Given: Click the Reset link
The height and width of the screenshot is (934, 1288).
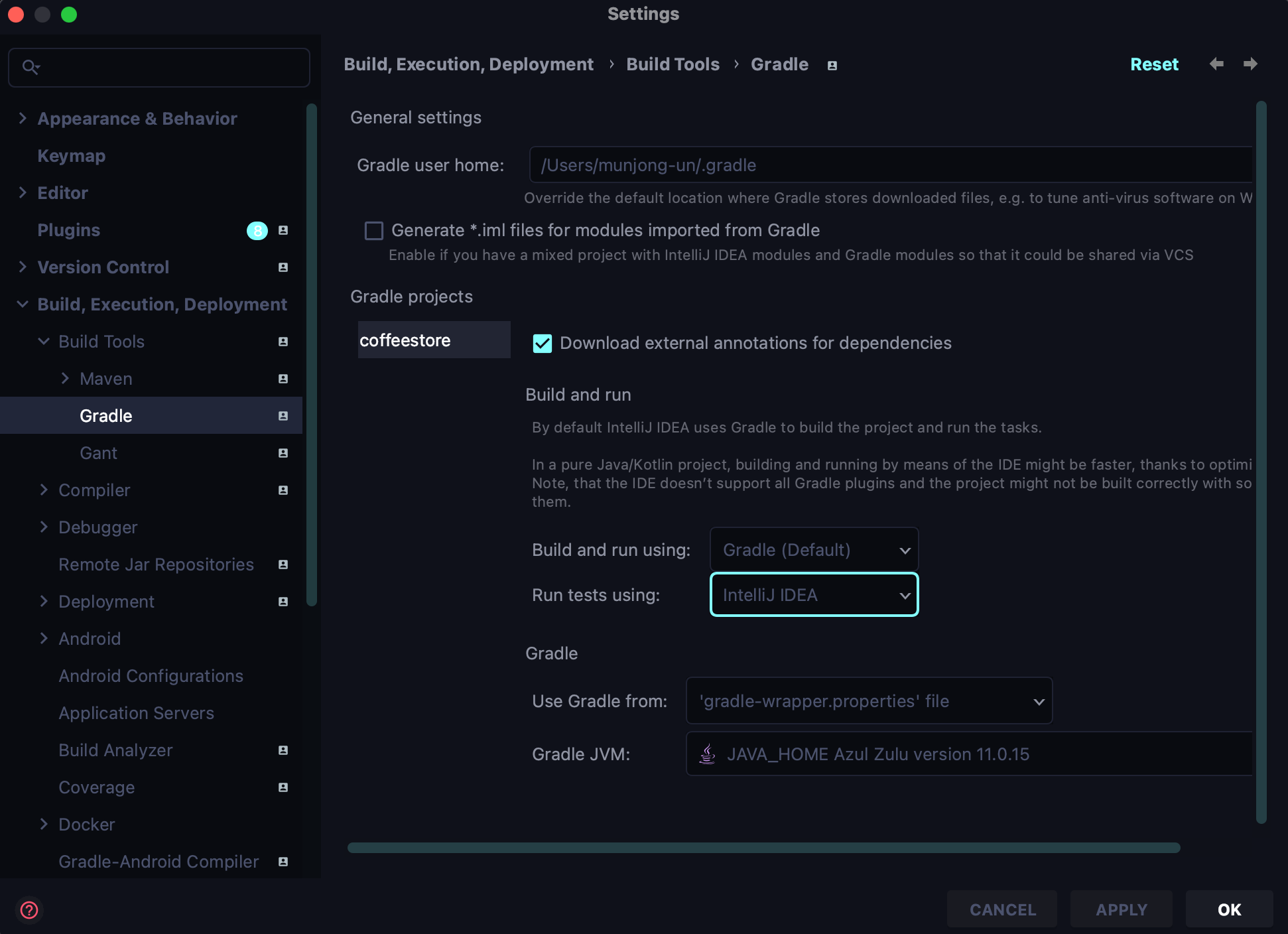Looking at the screenshot, I should [1154, 64].
